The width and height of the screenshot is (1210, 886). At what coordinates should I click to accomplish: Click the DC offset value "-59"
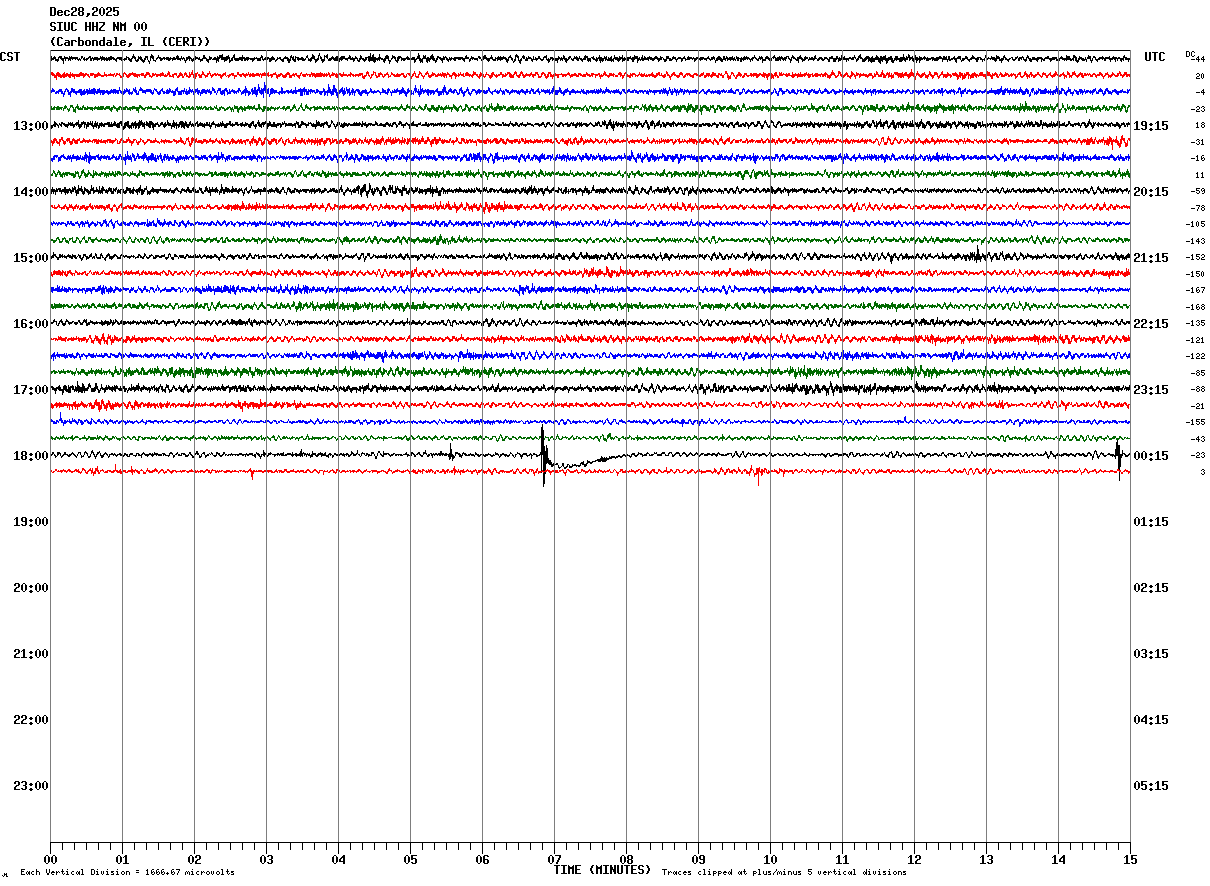click(x=1197, y=192)
